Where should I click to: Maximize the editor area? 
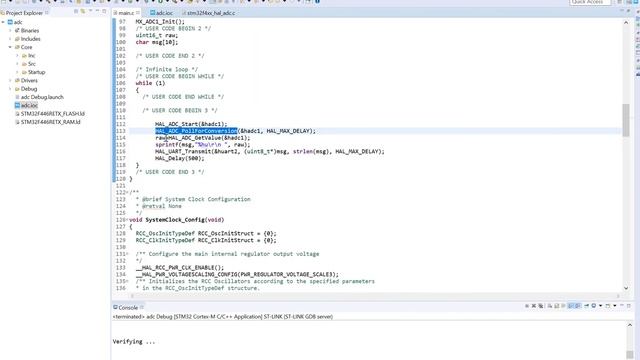pyautogui.click(x=629, y=12)
